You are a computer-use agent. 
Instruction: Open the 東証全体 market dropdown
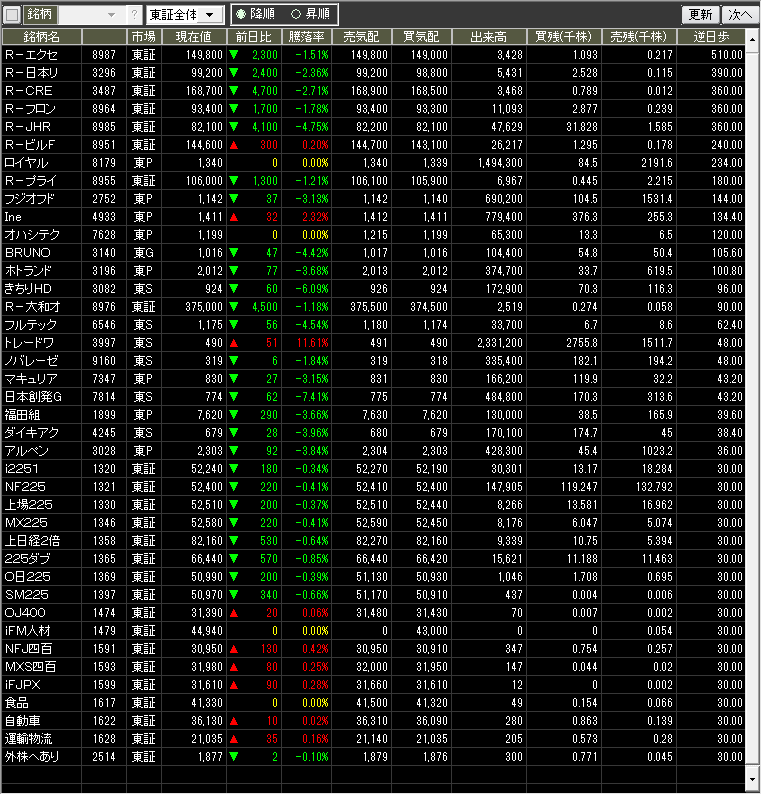(184, 15)
